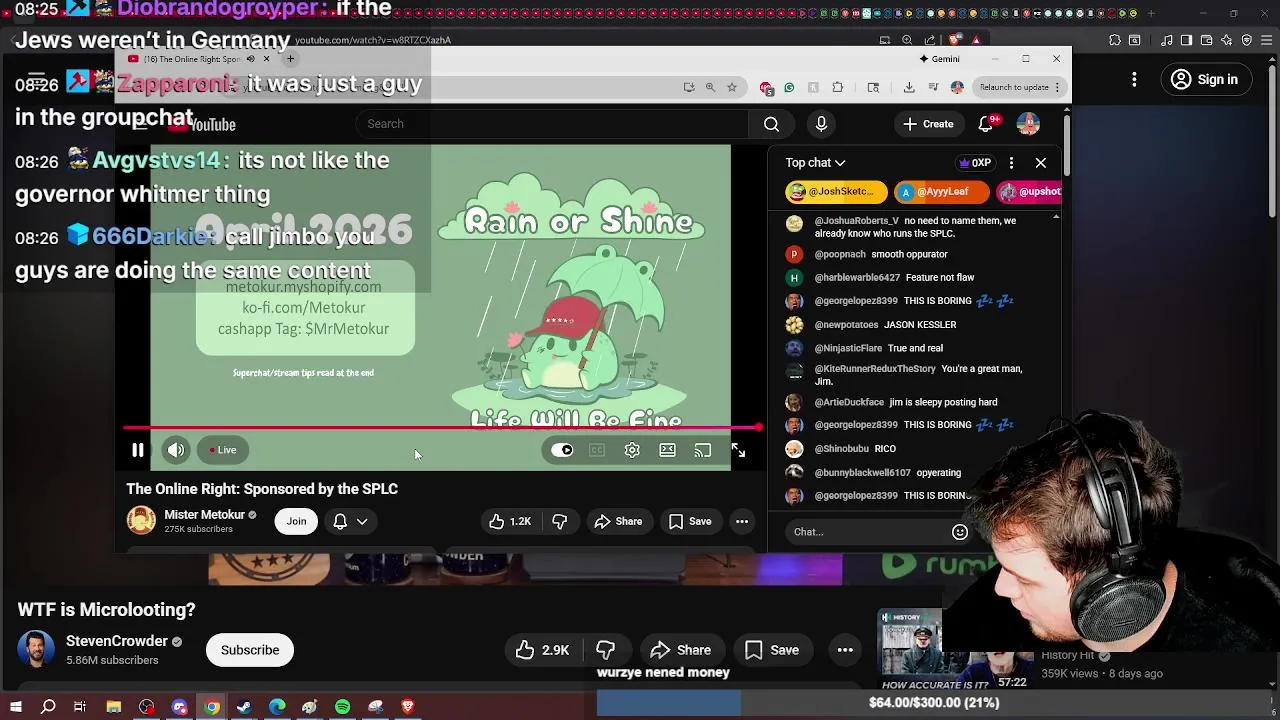The height and width of the screenshot is (720, 1280).
Task: Open the StevenCrowder channel avatar
Action: pos(36,650)
